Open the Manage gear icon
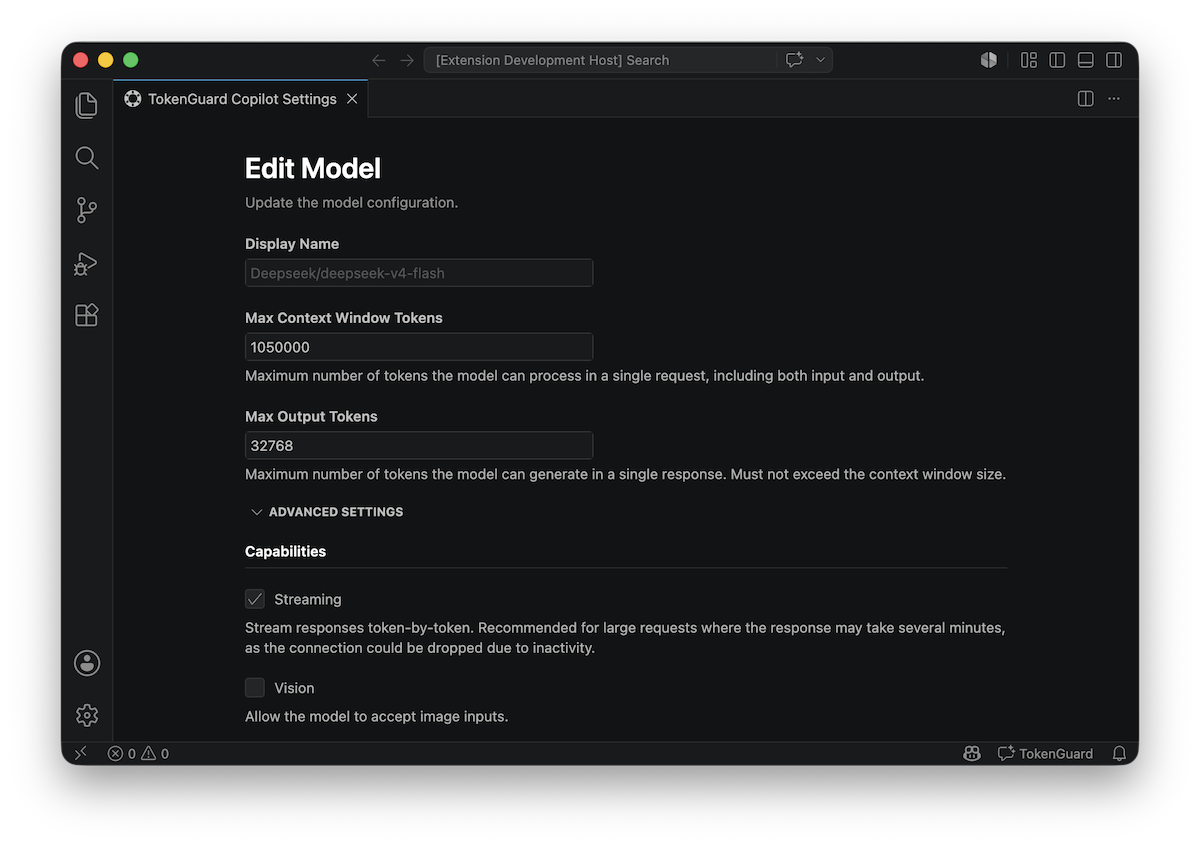This screenshot has width=1200, height=846. [87, 715]
